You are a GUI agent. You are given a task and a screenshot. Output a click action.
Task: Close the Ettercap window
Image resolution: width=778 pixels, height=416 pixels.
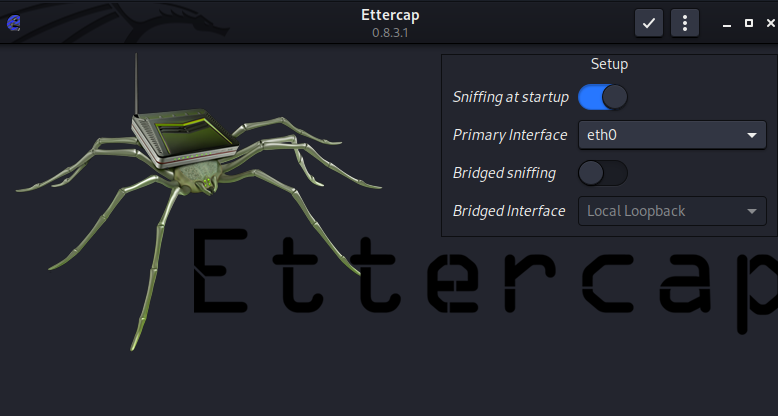coord(771,23)
